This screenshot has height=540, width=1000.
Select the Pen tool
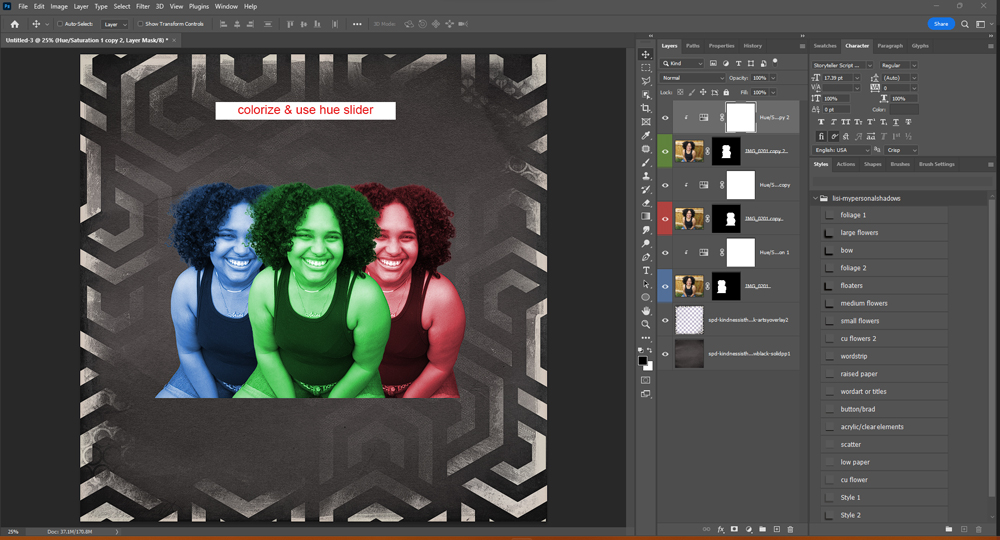(645, 257)
